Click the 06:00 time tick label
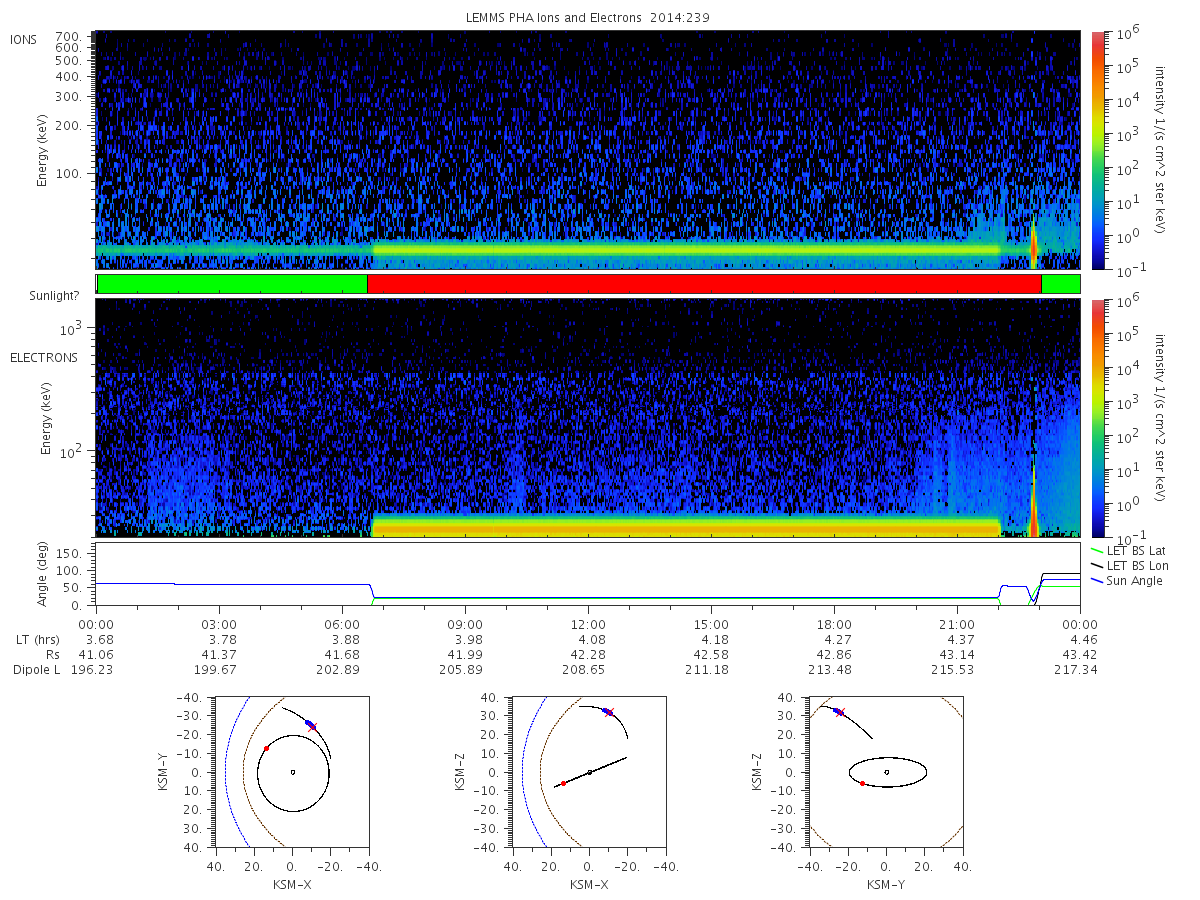 (x=342, y=625)
